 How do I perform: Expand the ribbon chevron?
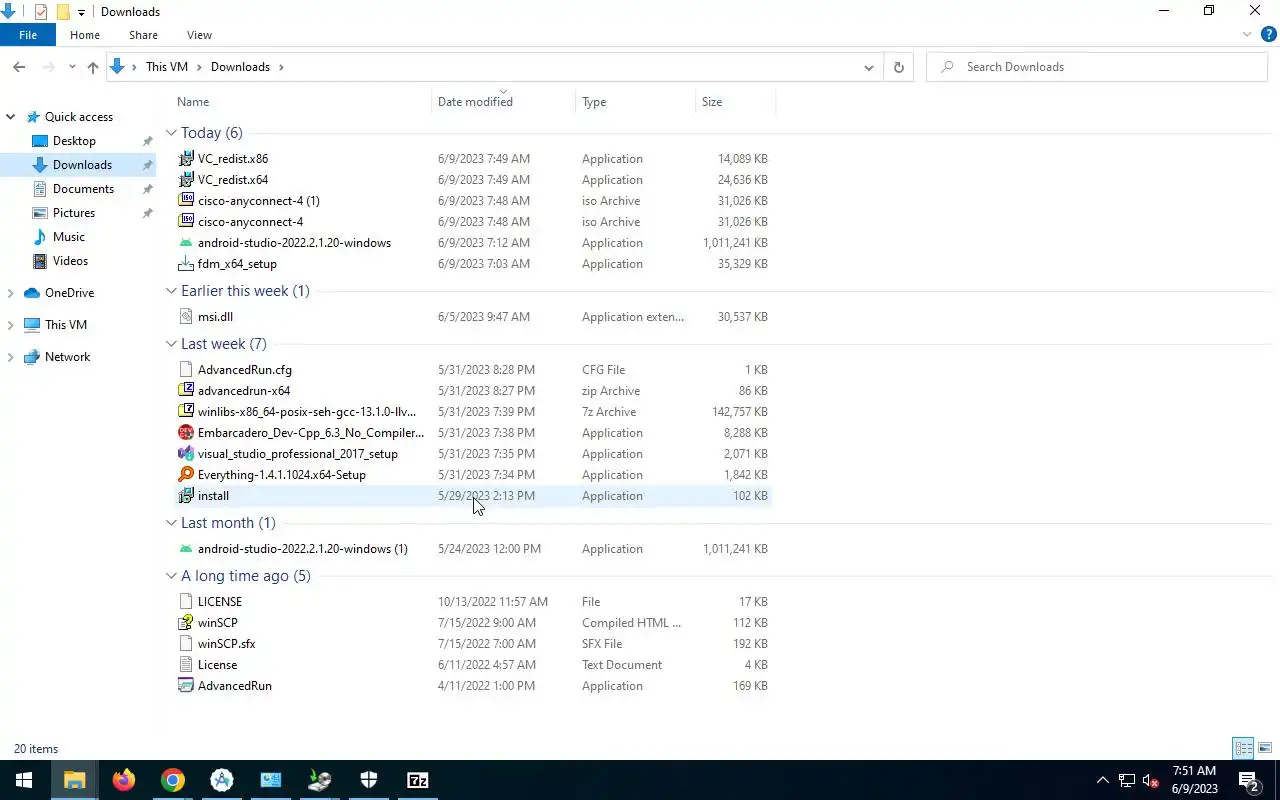1247,35
